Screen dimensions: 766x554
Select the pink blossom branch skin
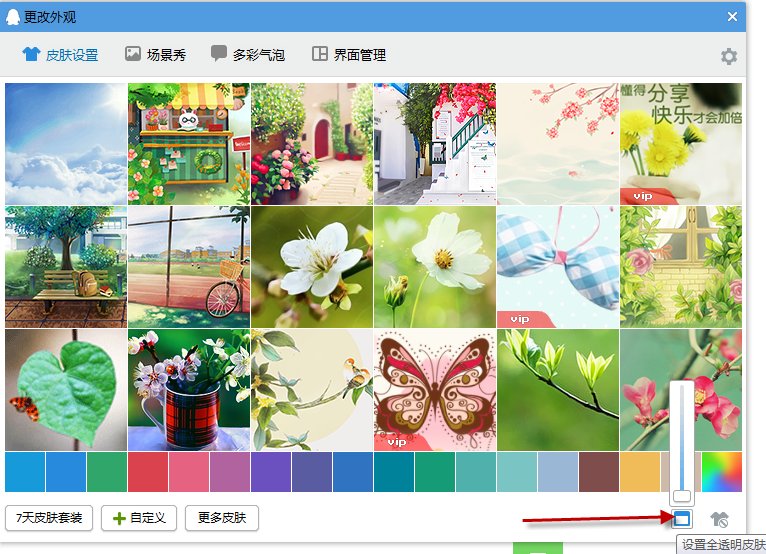click(558, 144)
